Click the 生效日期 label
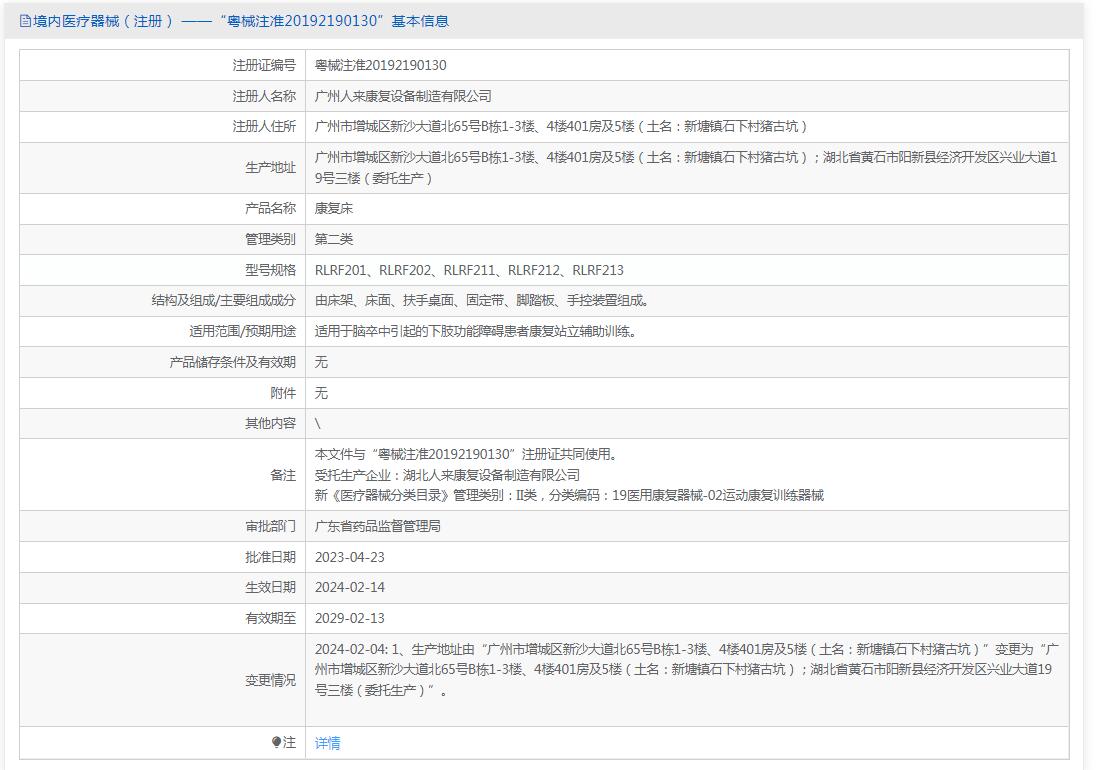This screenshot has height=770, width=1111. click(x=270, y=587)
